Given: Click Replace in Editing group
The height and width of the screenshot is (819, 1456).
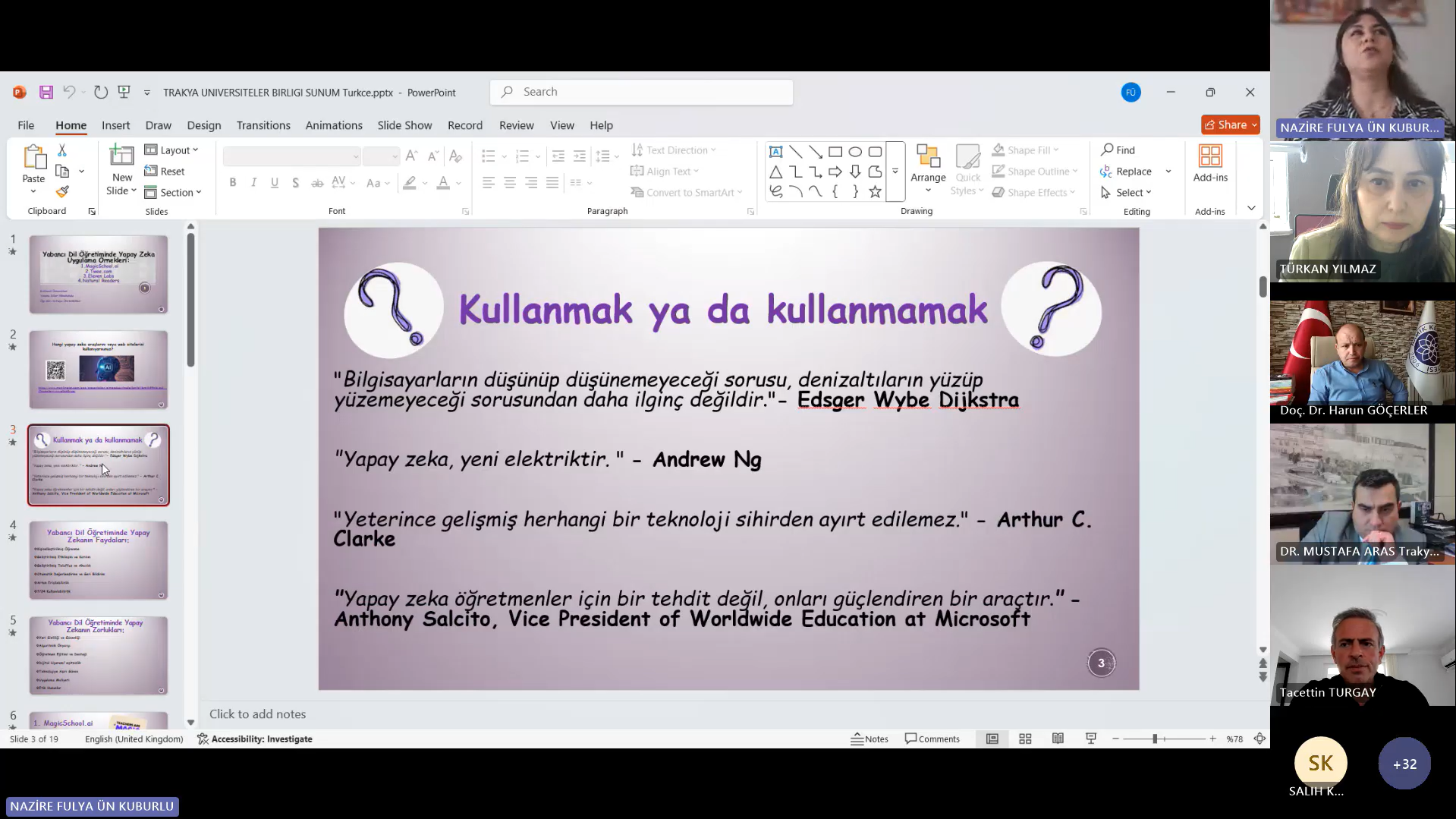Looking at the screenshot, I should click(x=1127, y=172).
